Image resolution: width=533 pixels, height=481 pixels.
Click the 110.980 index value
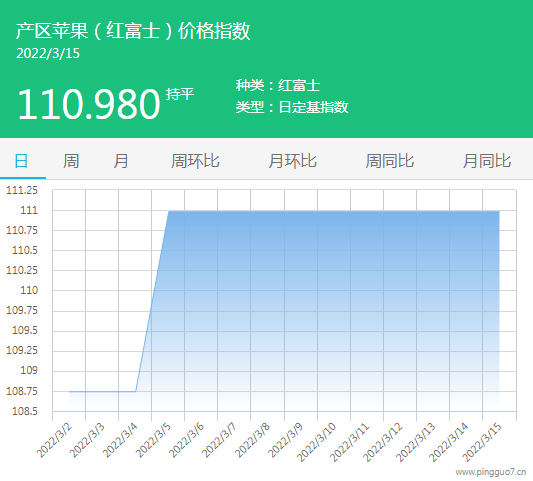pyautogui.click(x=89, y=104)
